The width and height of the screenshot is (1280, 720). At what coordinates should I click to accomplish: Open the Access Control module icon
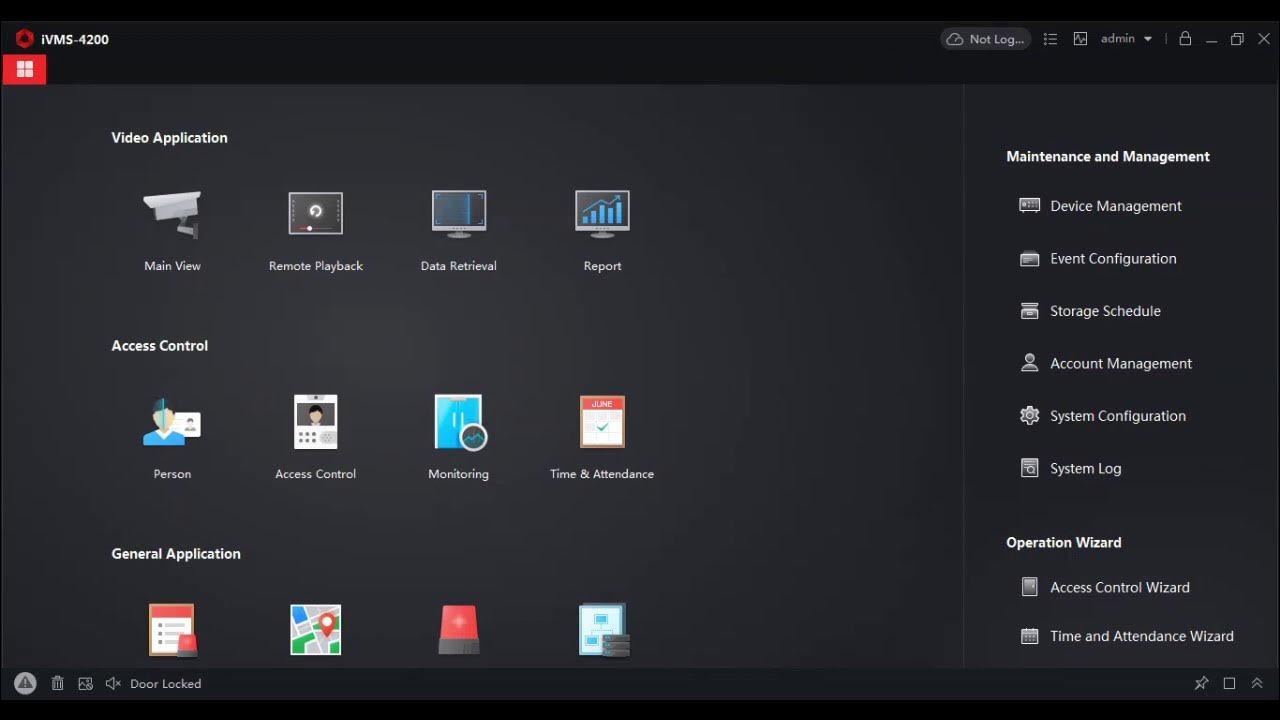point(316,422)
